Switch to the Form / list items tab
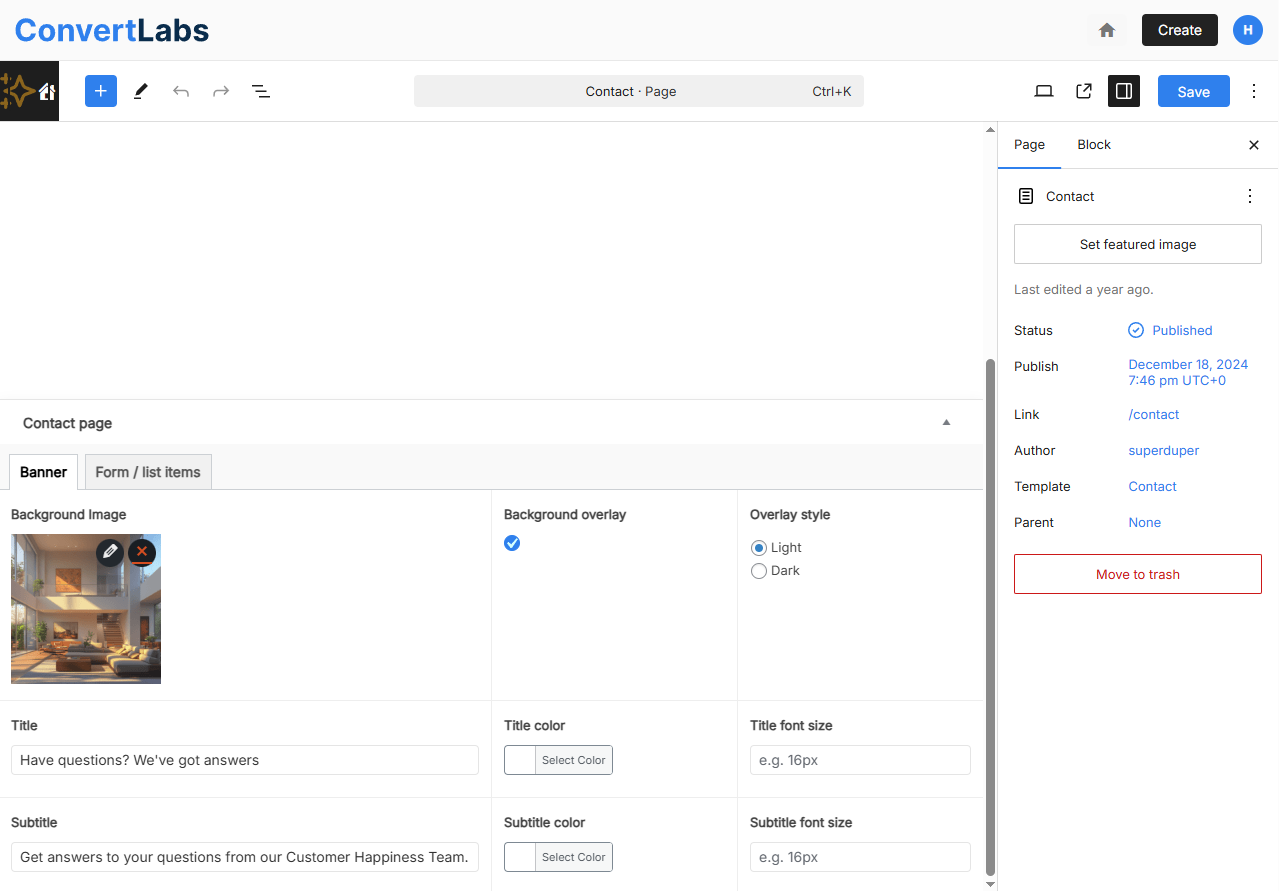Screen dimensions: 1279x891 click(x=148, y=472)
